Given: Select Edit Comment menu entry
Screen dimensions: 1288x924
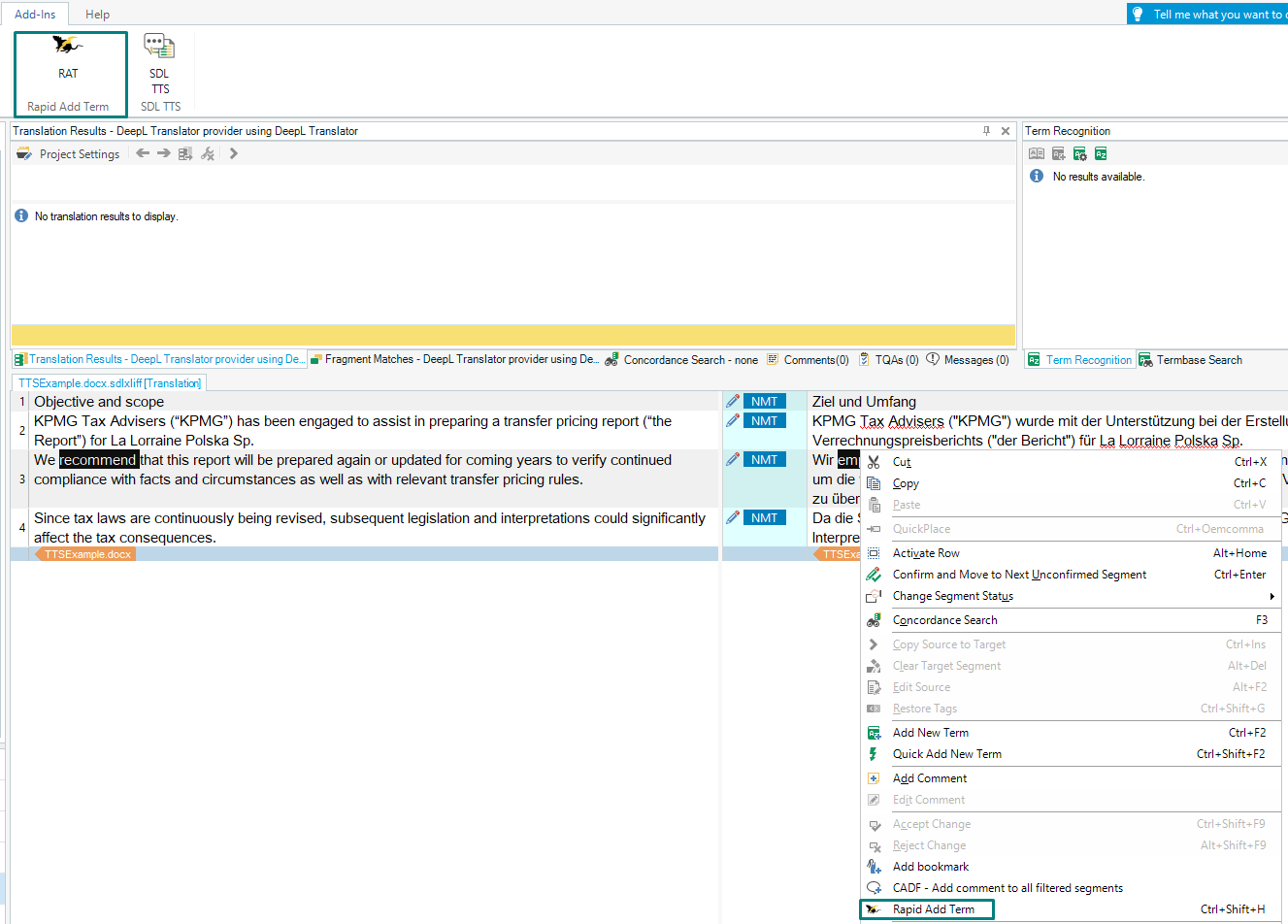Looking at the screenshot, I should coord(1072,800).
